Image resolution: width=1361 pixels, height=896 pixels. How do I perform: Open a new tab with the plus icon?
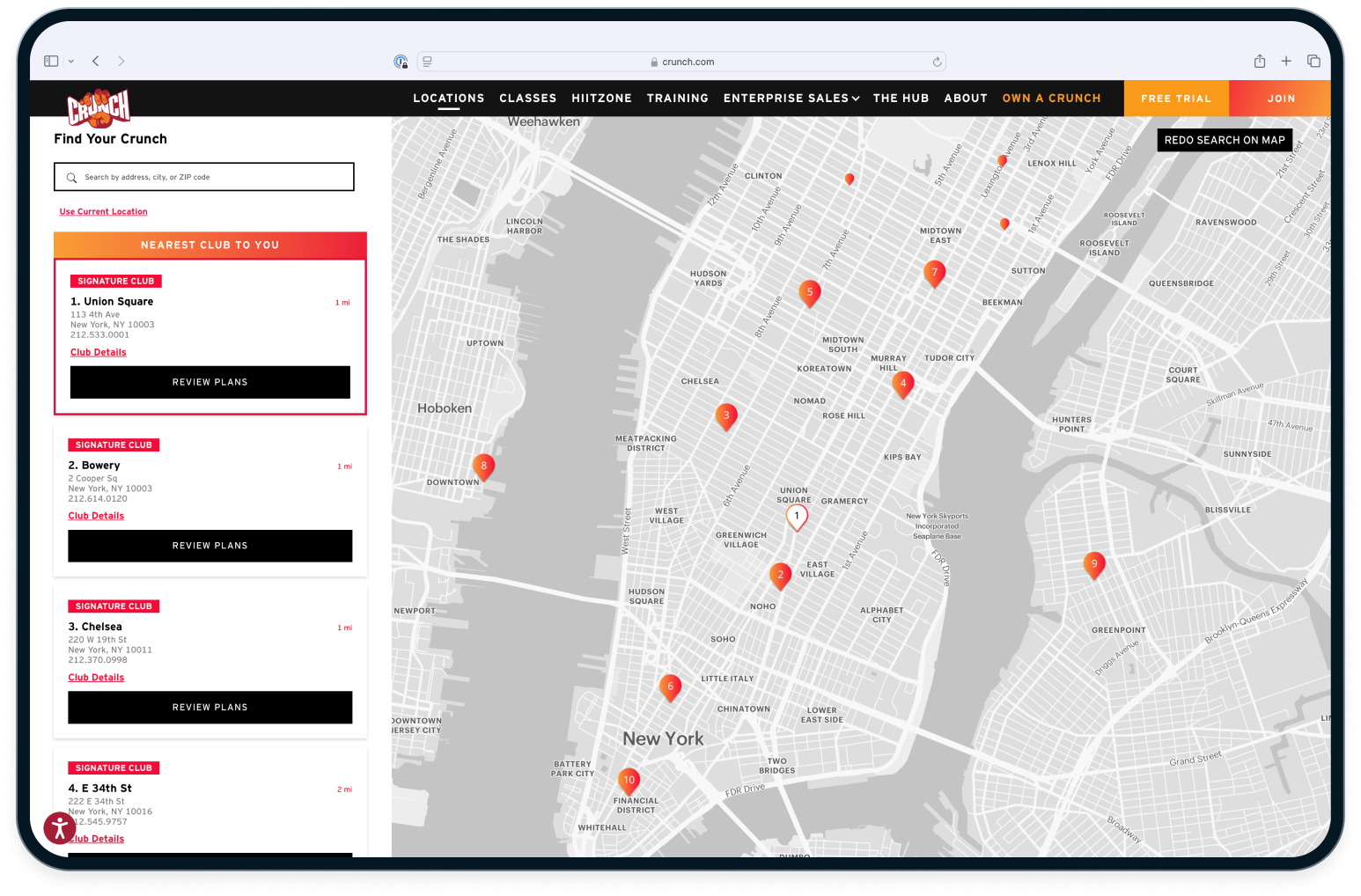click(x=1286, y=61)
